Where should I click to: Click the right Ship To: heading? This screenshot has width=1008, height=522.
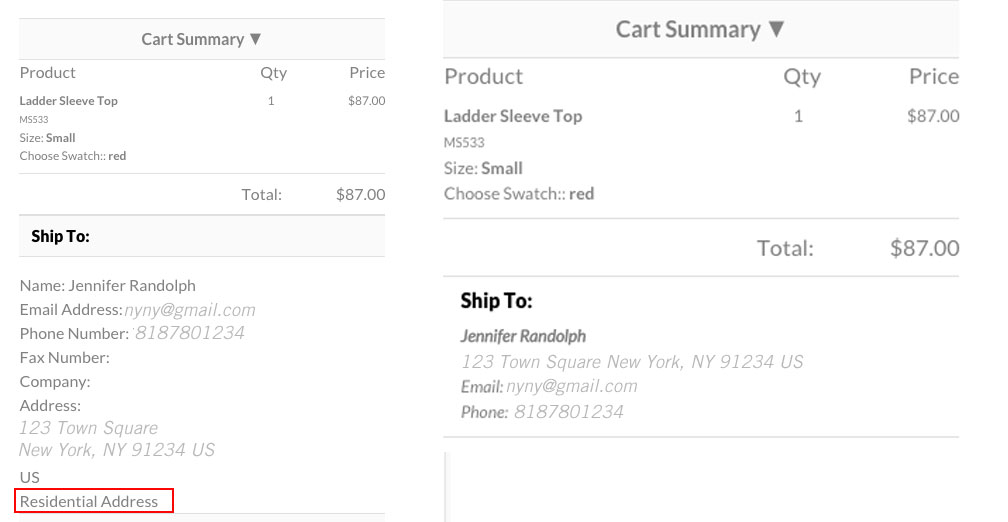pyautogui.click(x=496, y=301)
